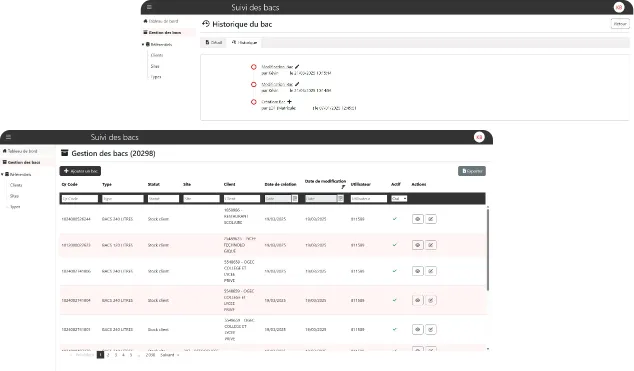The width and height of the screenshot is (634, 371).
Task: View details of the first bac row
Action: [x=418, y=219]
